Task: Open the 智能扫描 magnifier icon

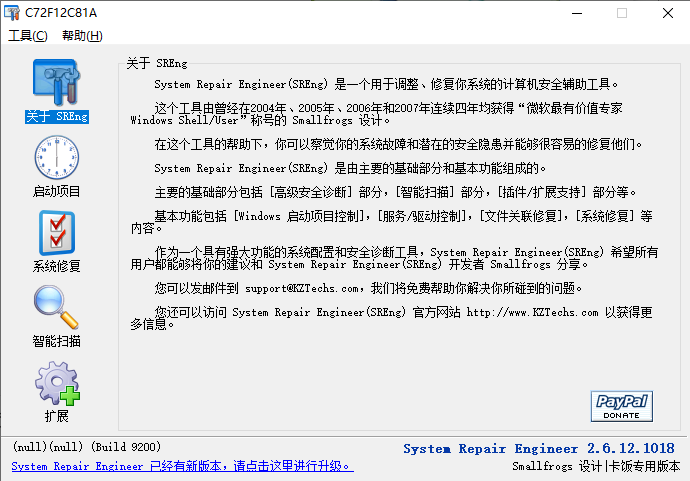Action: point(56,308)
